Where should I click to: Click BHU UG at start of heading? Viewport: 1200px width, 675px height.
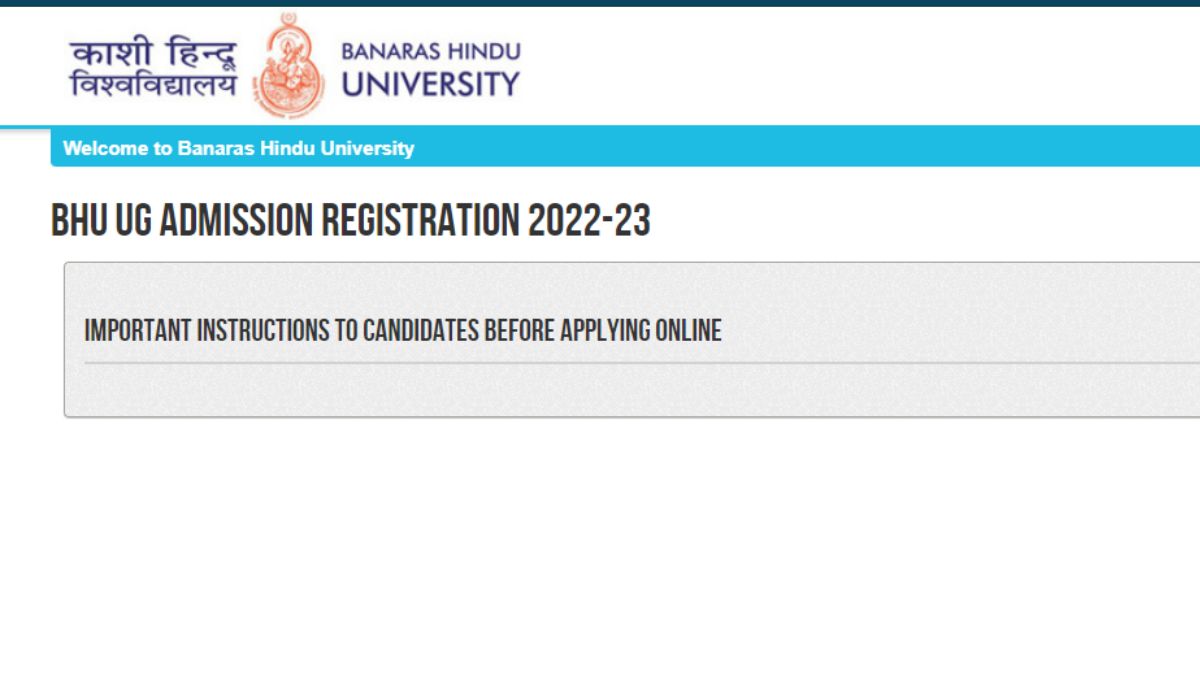101,220
